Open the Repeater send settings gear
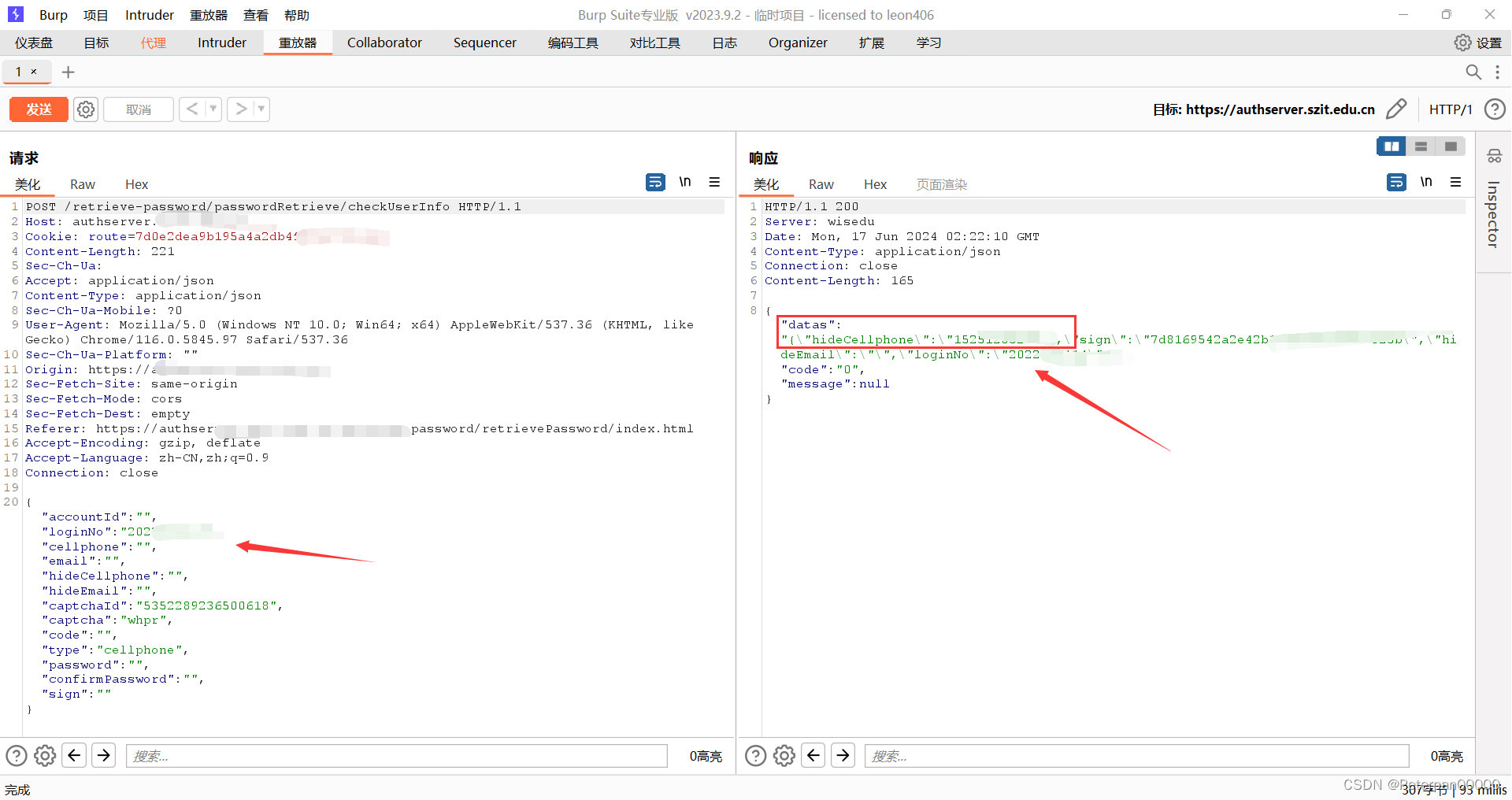Screen dimensions: 1512x800 (86, 109)
